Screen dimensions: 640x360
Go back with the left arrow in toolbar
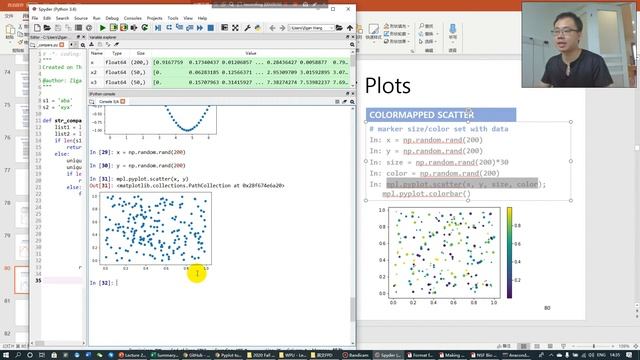pyautogui.click(x=272, y=28)
